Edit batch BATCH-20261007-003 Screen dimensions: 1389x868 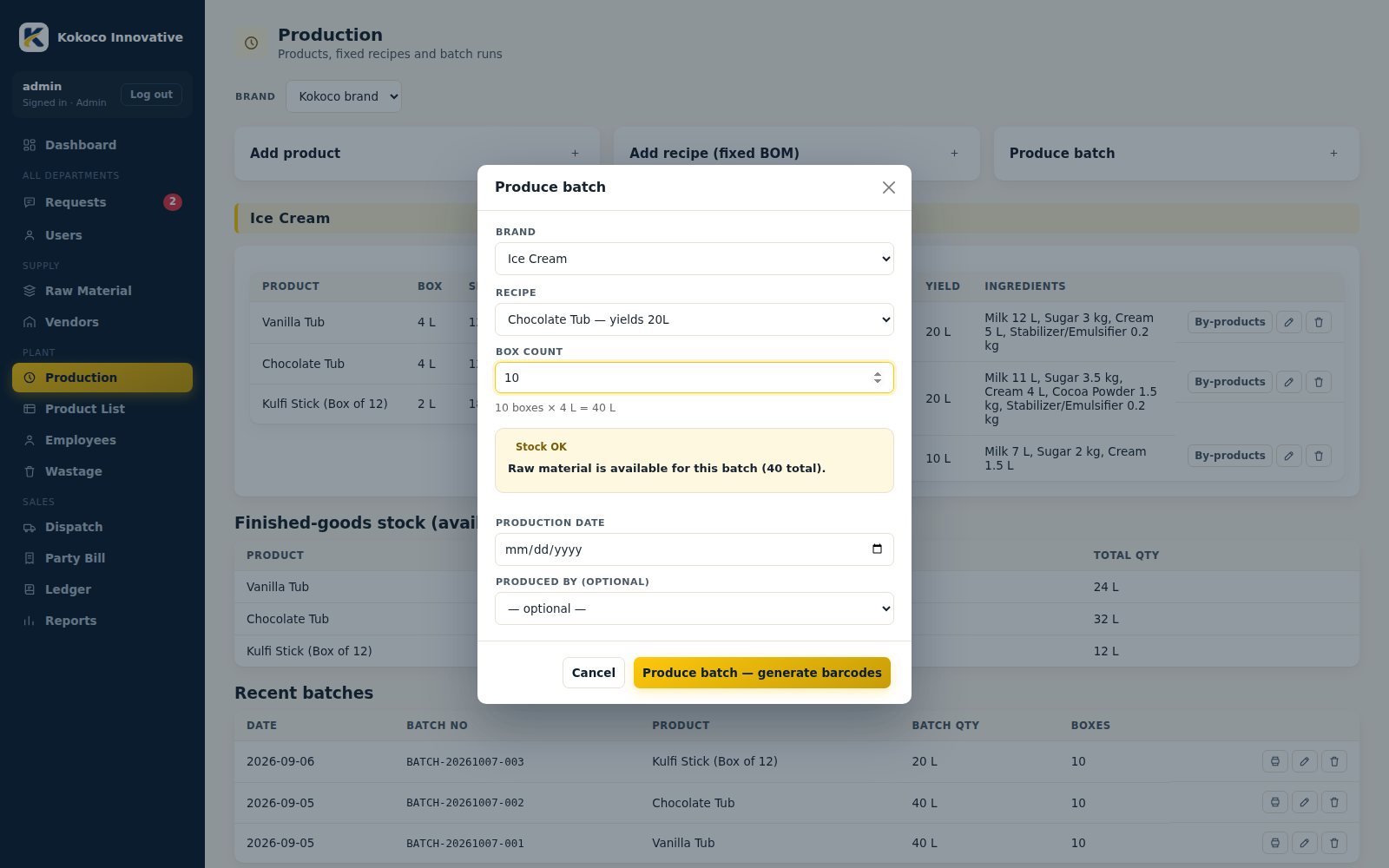coord(1304,761)
